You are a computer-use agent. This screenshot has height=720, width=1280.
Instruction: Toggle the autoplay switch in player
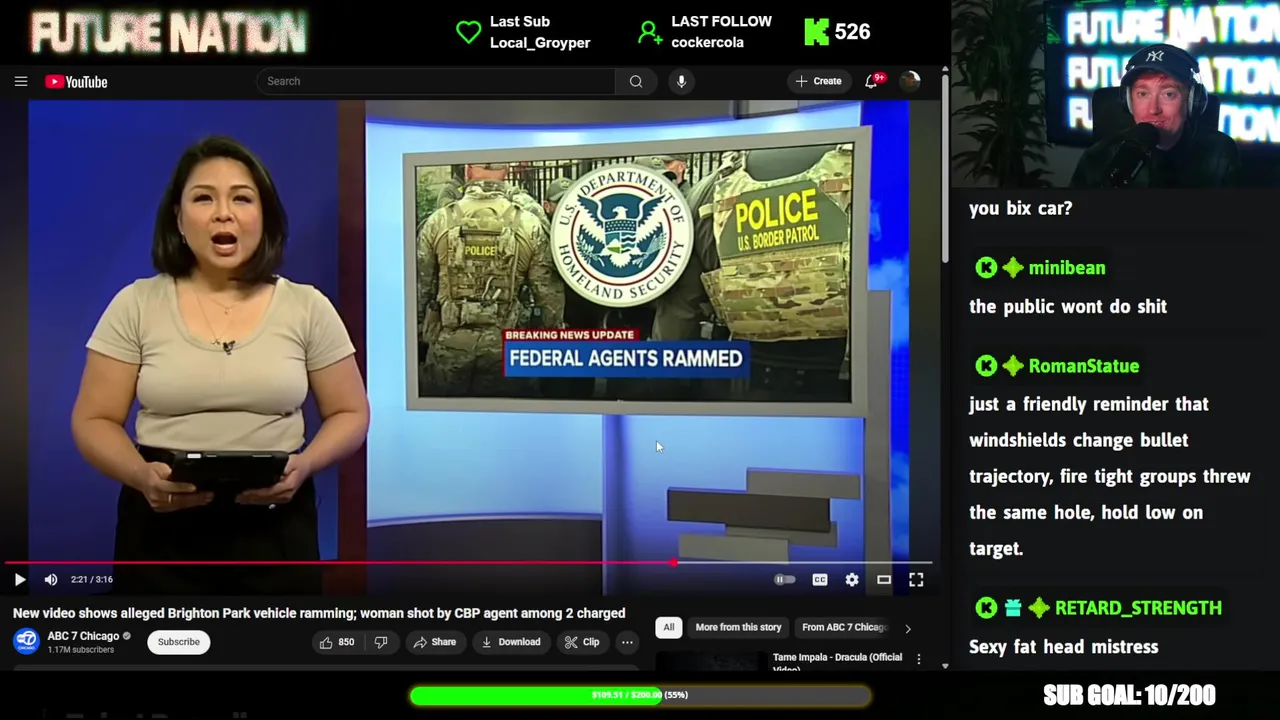(x=785, y=579)
